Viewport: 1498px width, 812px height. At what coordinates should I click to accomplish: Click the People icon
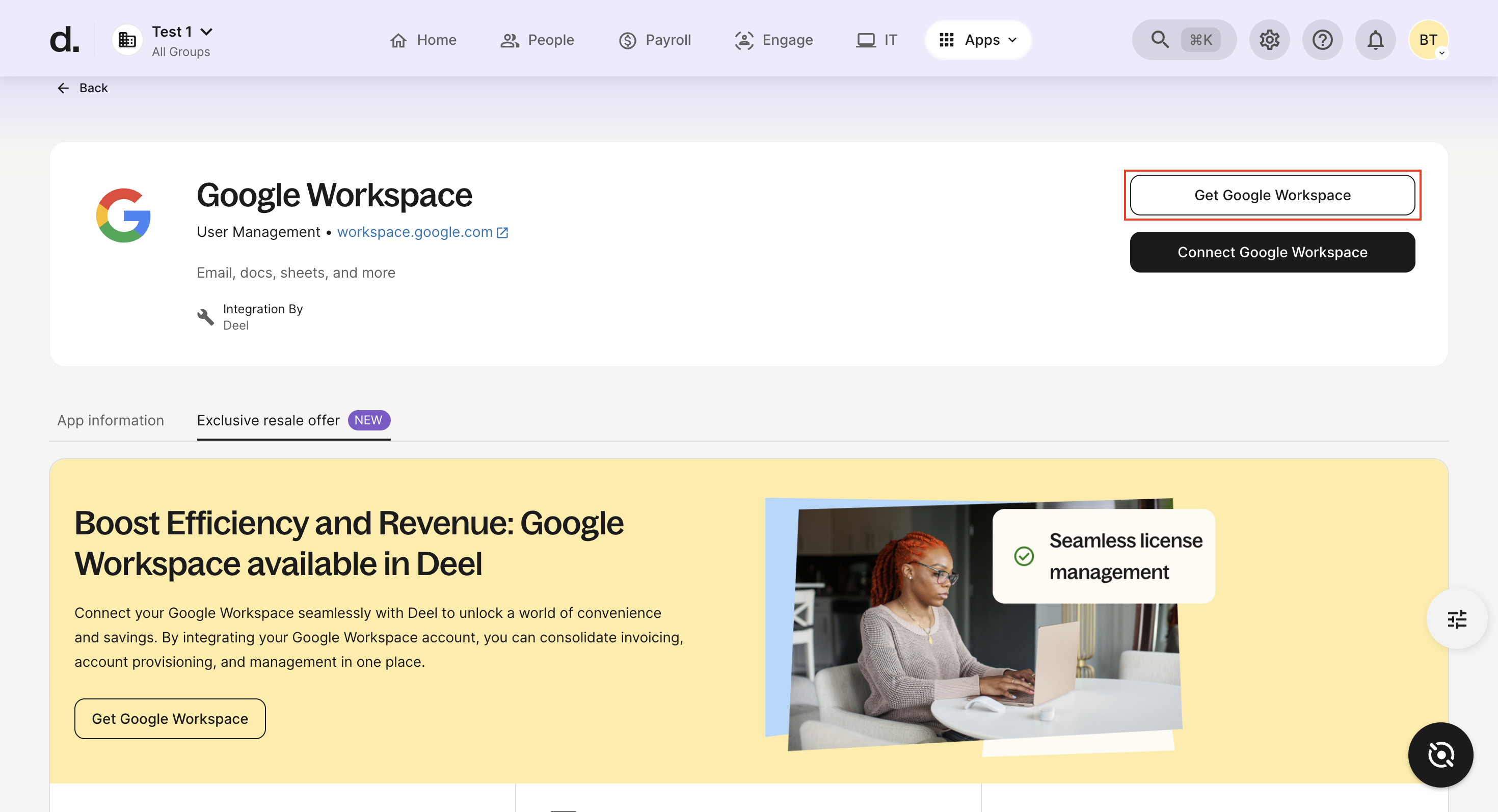(x=510, y=40)
